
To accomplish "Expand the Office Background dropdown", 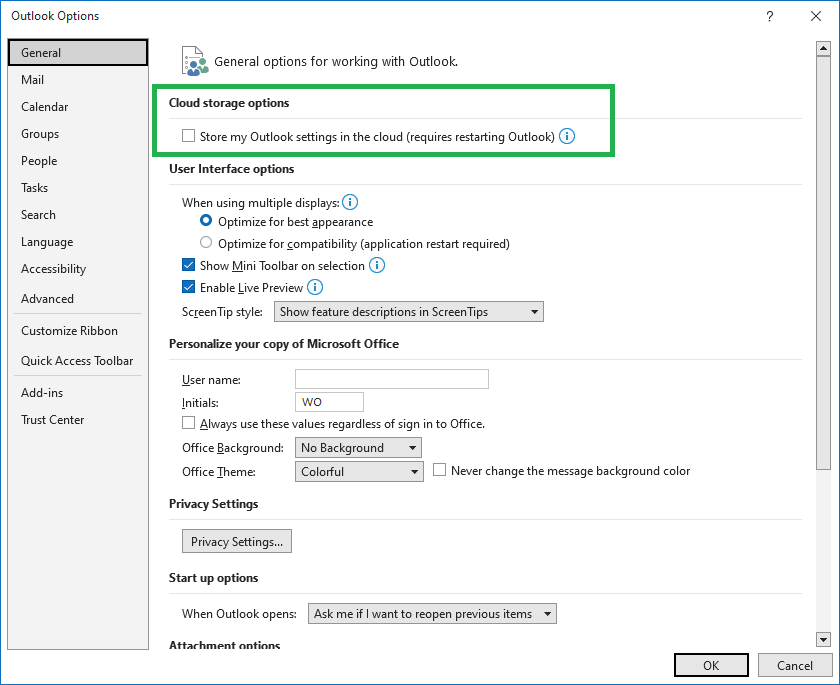I will click(x=358, y=448).
